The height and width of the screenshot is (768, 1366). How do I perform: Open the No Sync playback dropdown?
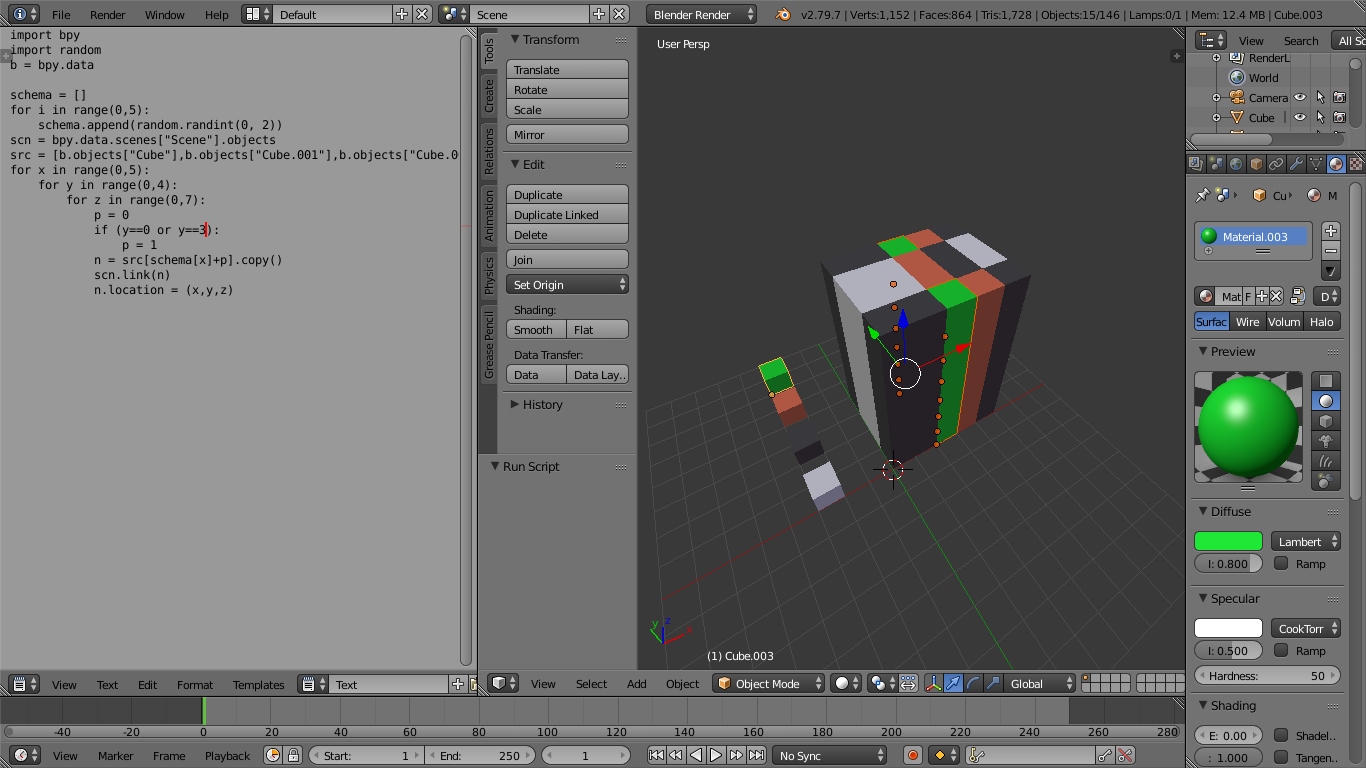pos(829,756)
